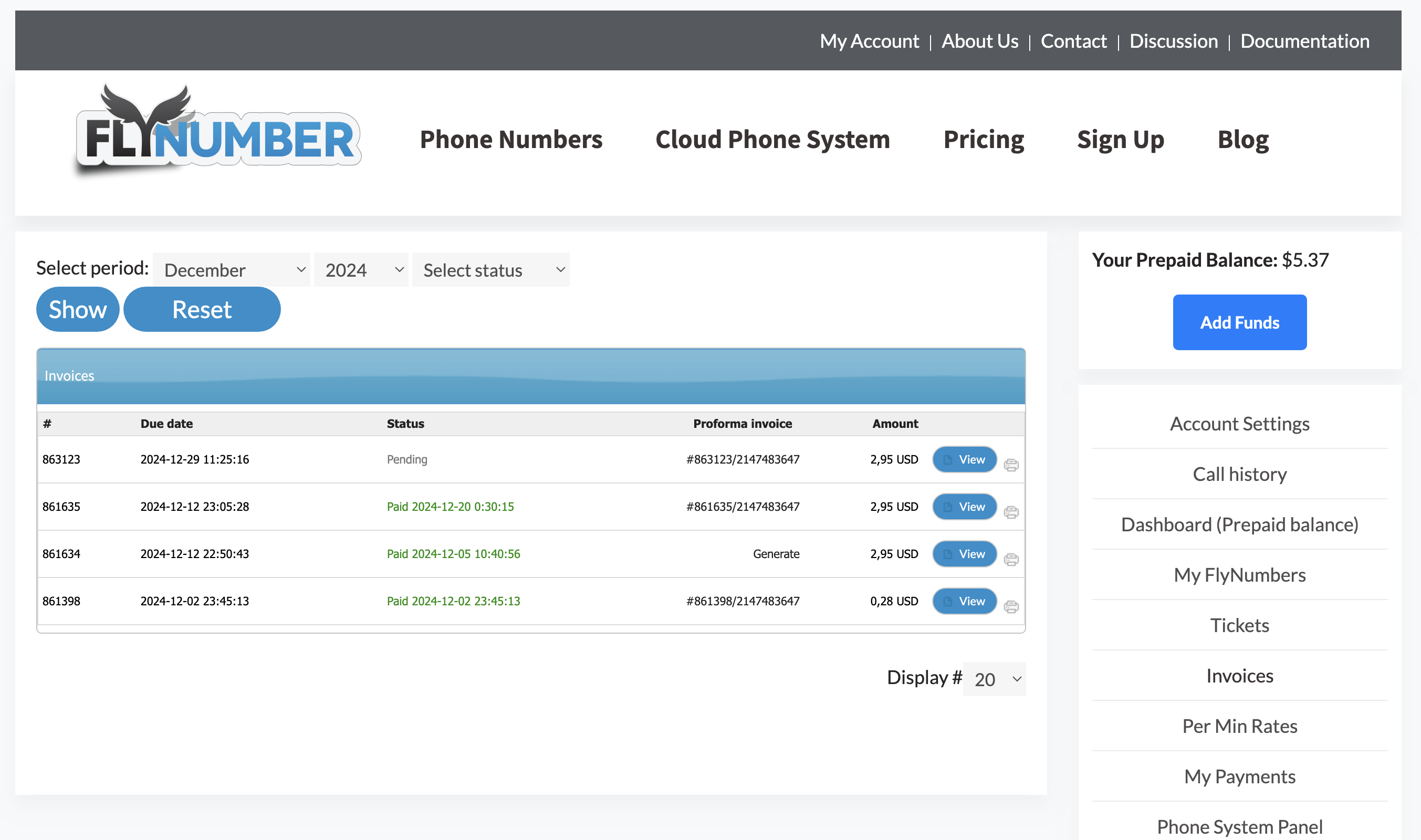Open Discussion in top bar
The width and height of the screenshot is (1421, 840).
(1174, 41)
